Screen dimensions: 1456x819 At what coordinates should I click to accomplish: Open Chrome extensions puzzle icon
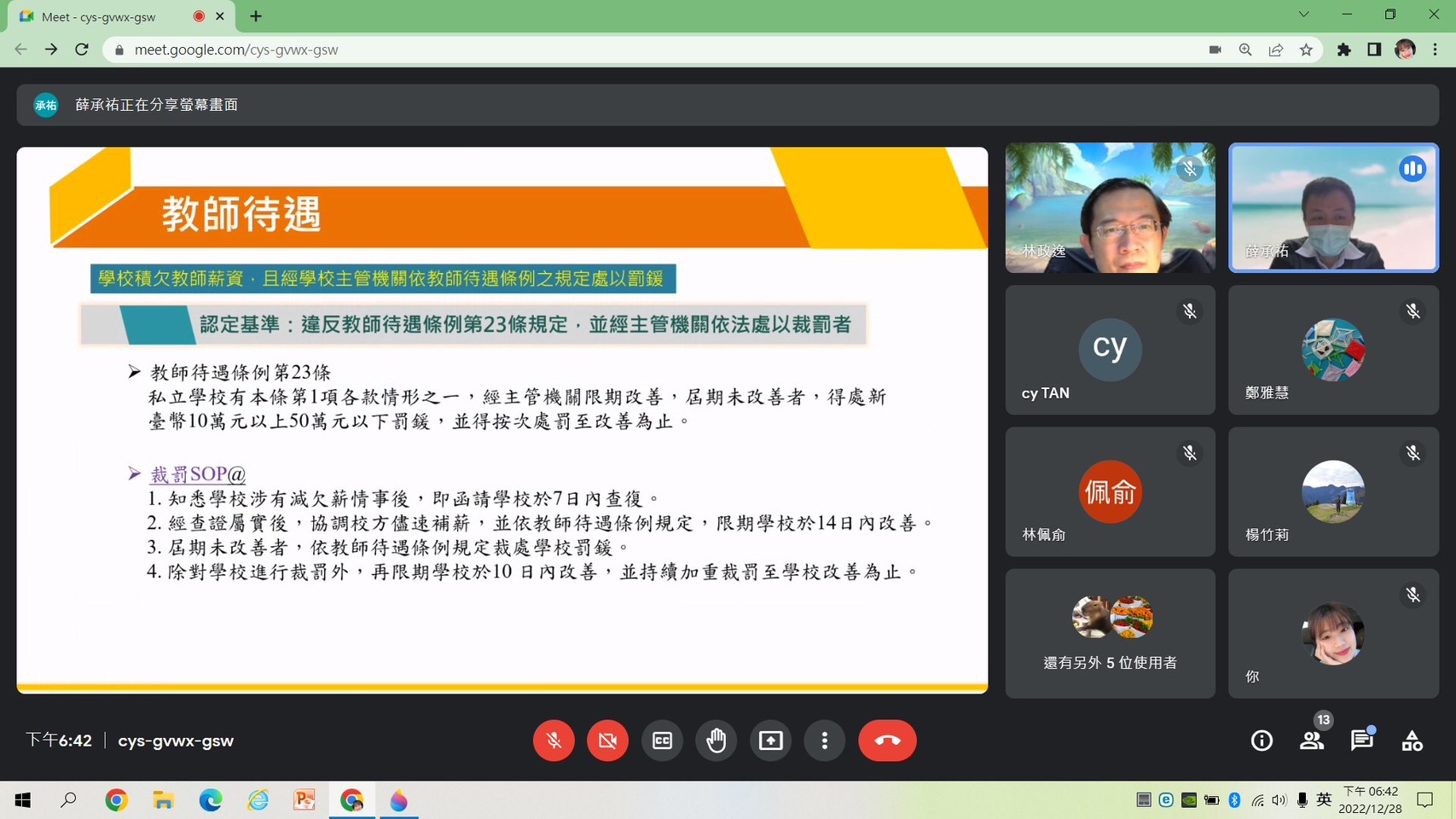click(x=1343, y=49)
